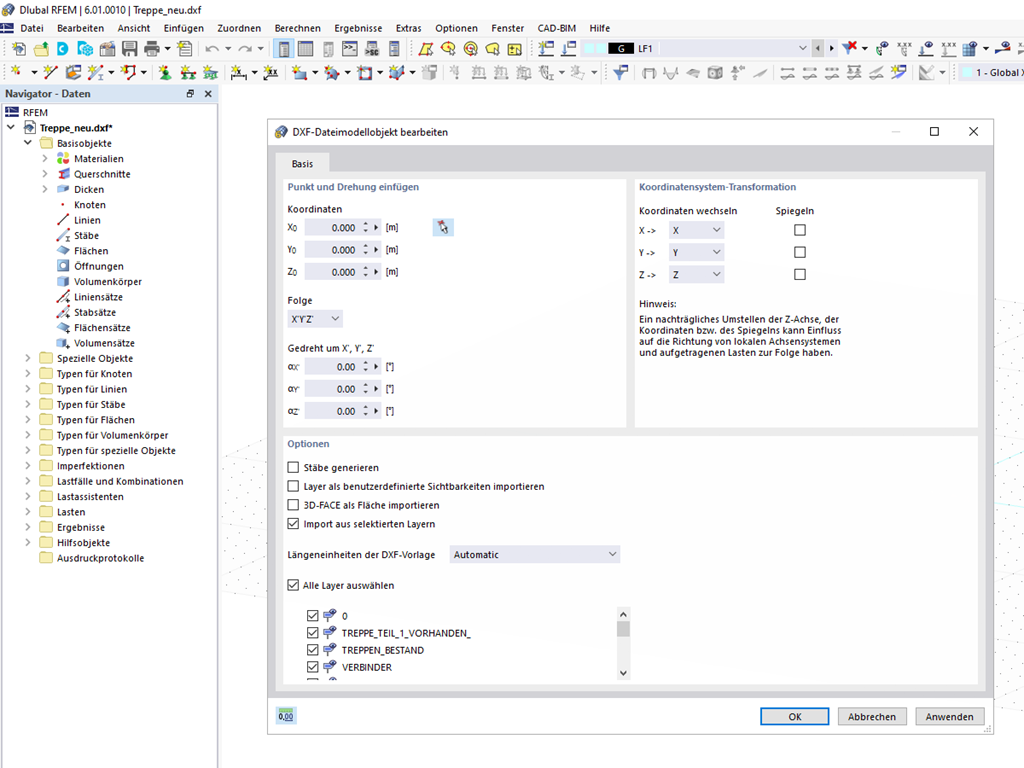
Task: Click the floppy disk save icon
Action: click(x=129, y=49)
